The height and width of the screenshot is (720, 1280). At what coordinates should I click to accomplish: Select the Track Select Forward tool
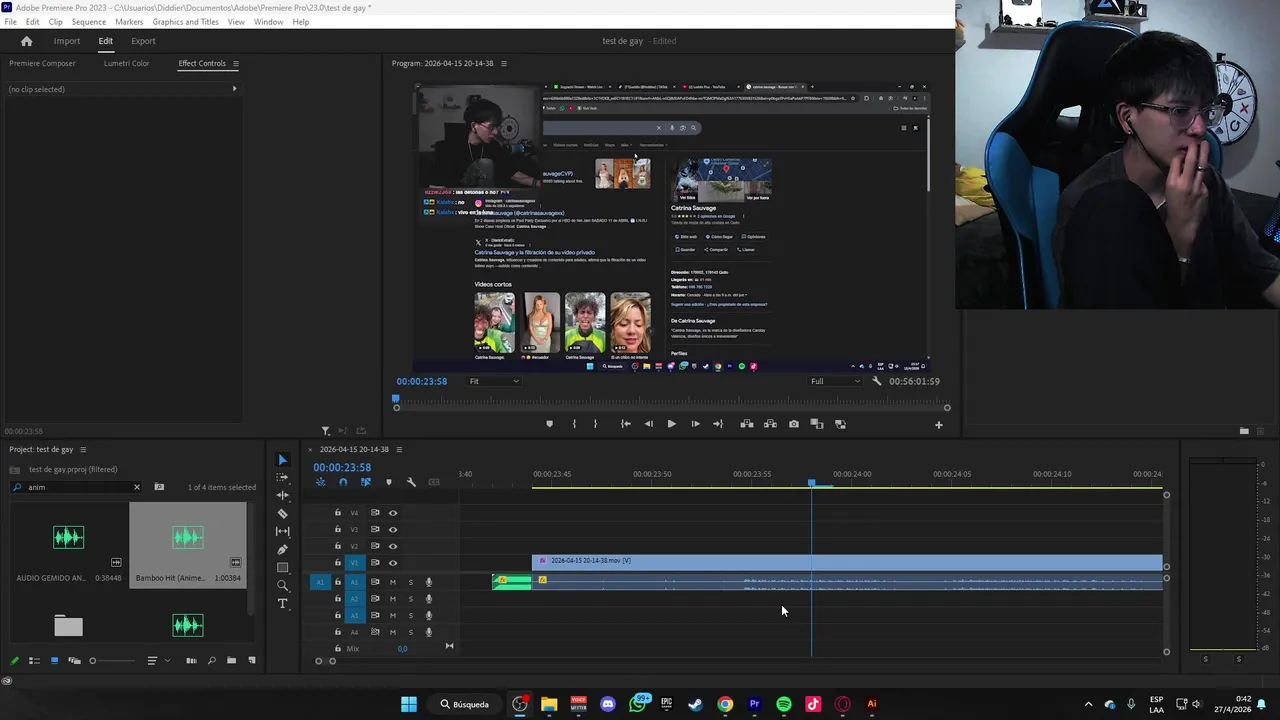coord(283,478)
